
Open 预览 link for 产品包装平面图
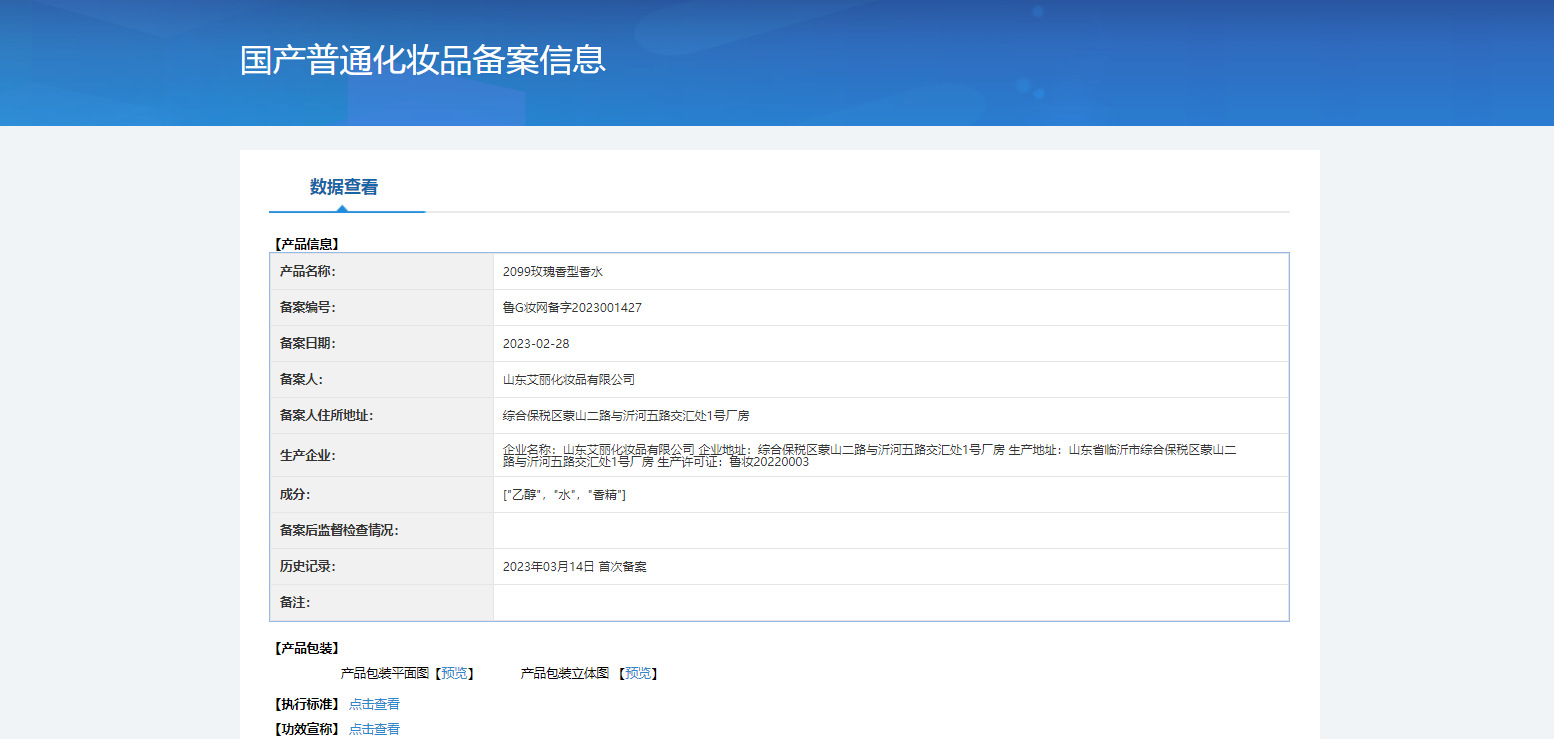coord(454,673)
